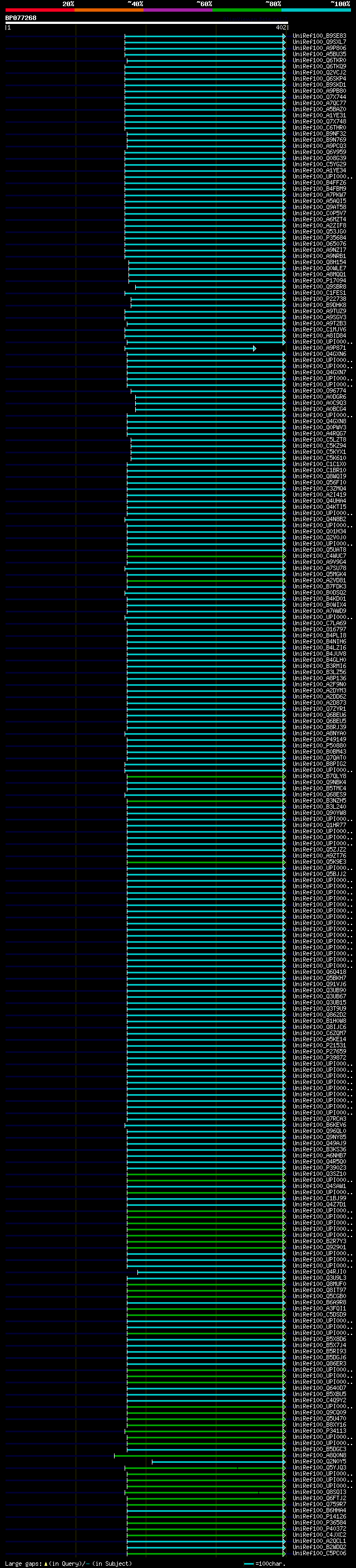Image resolution: width=356 pixels, height=1568 pixels.
Task: Click the short alignment arrow of A9P871 row
Action: pos(191,348)
